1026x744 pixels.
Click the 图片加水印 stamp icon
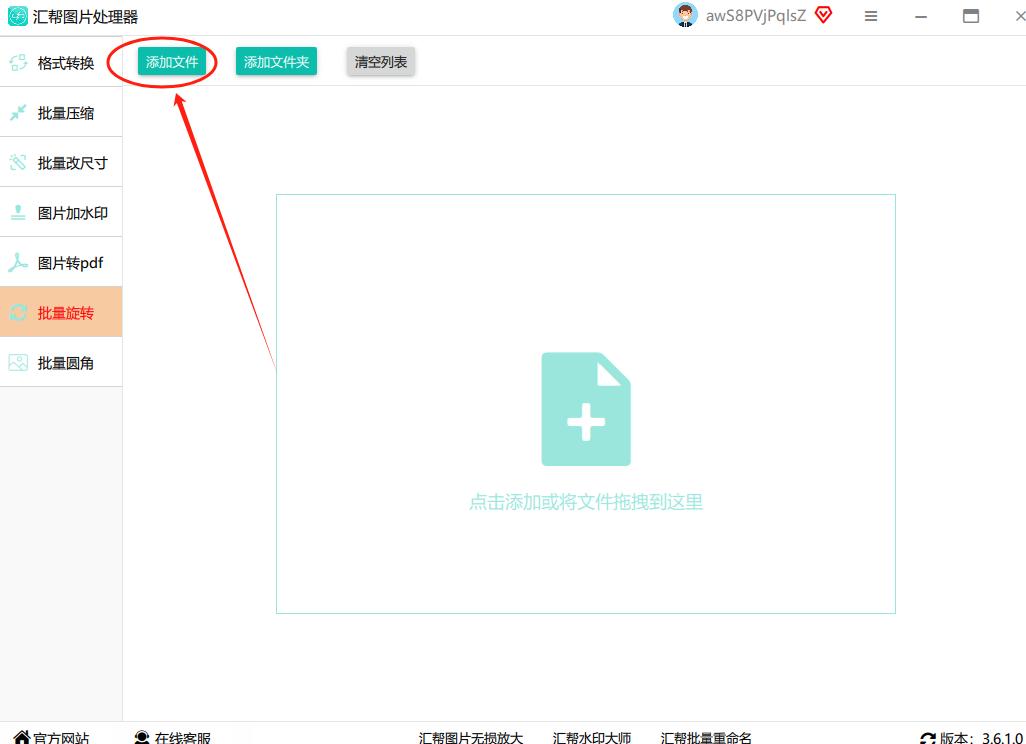pos(18,213)
